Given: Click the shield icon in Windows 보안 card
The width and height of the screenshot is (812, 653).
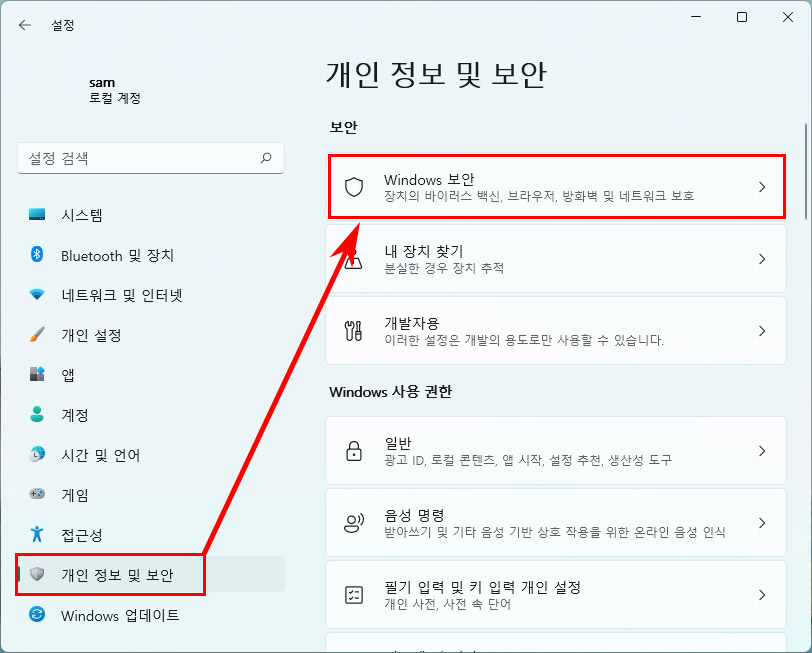Looking at the screenshot, I should coord(354,187).
